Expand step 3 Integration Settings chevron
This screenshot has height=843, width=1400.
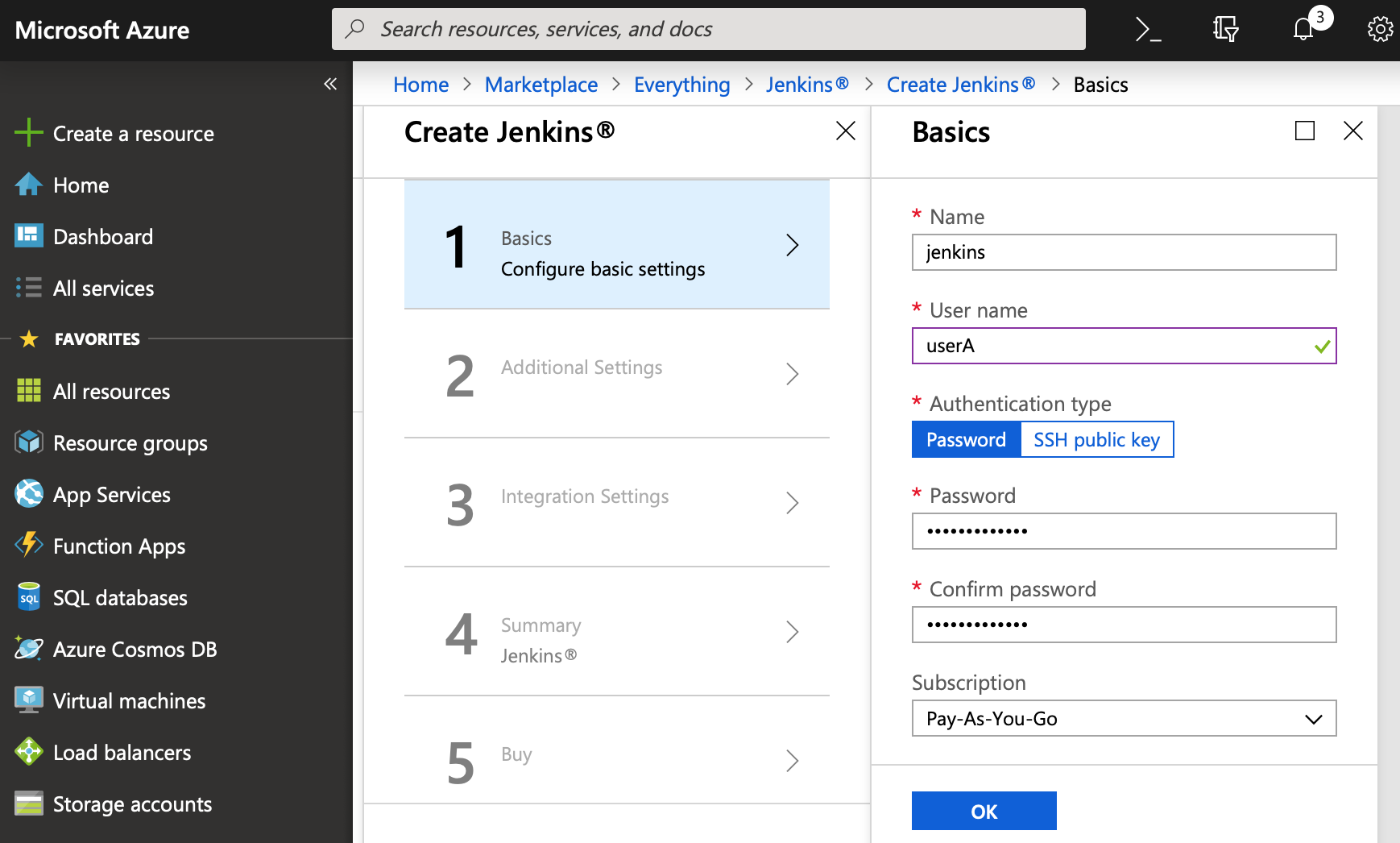coord(792,503)
